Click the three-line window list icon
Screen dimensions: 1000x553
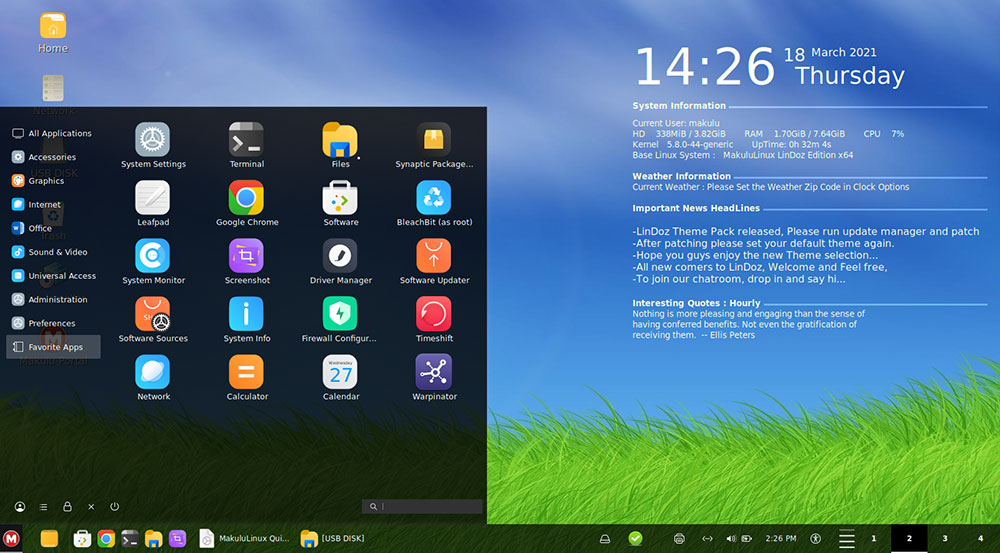click(846, 539)
